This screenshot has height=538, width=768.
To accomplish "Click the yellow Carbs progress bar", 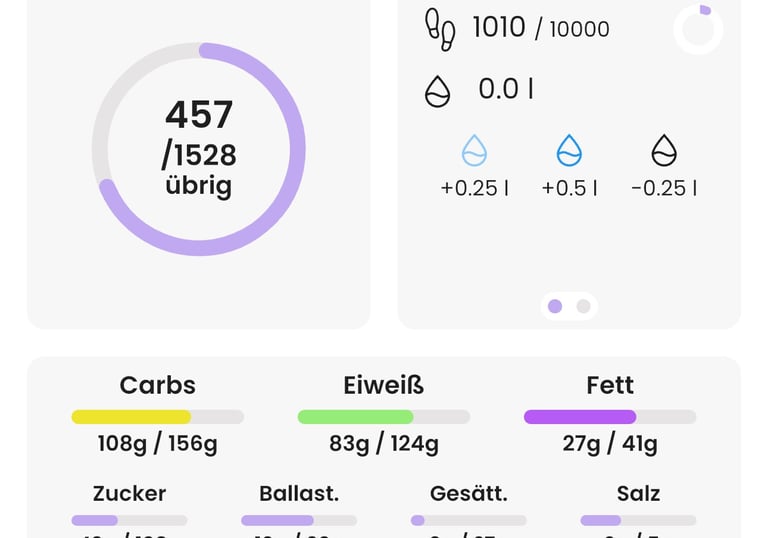I will 157,417.
